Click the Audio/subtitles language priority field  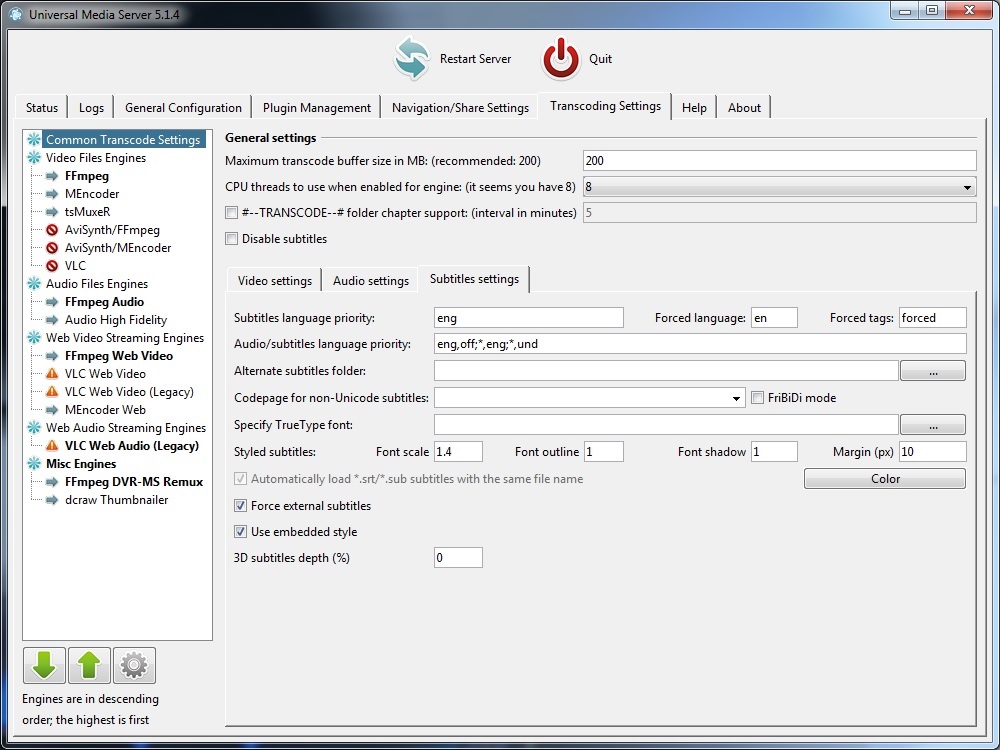[700, 344]
